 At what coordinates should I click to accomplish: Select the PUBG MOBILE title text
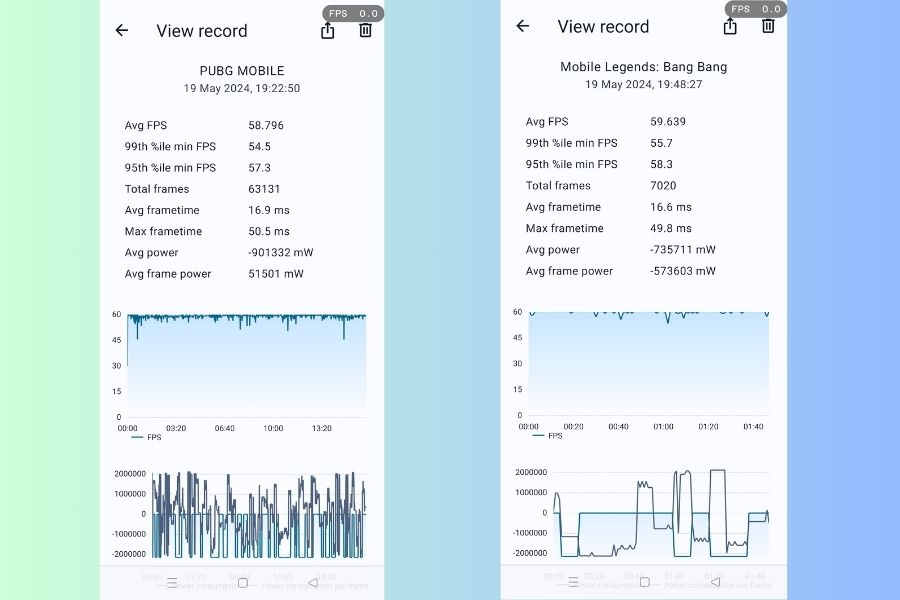(x=242, y=71)
